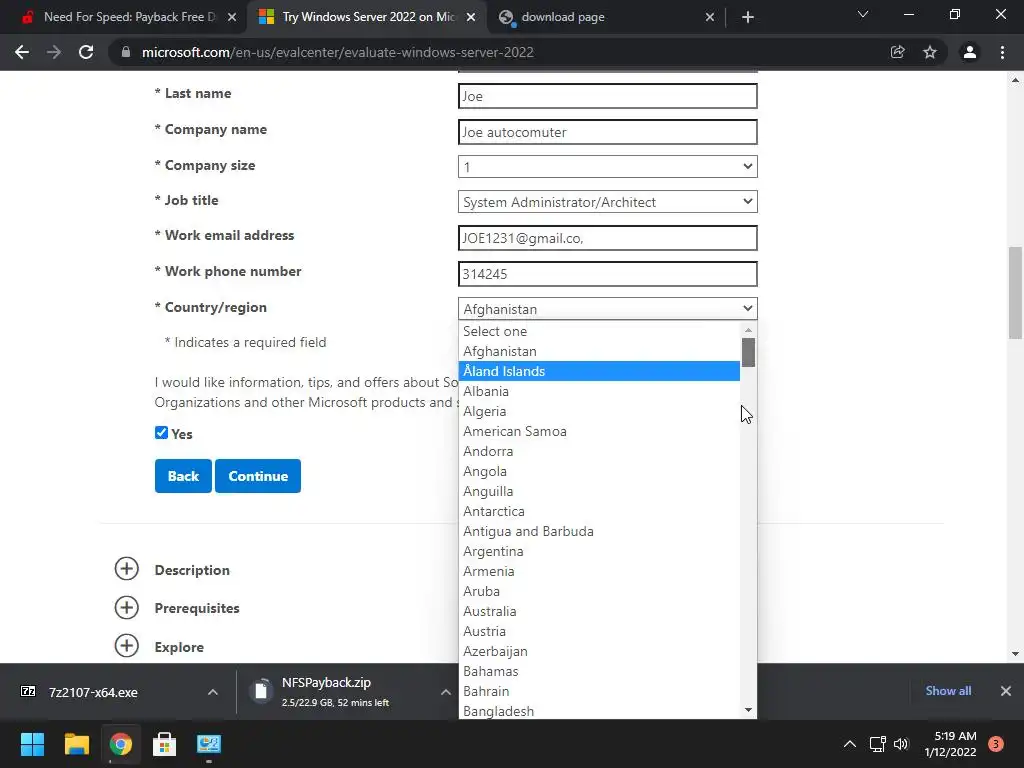Image resolution: width=1024 pixels, height=768 pixels.
Task: Expand the Prerequisites section
Action: [127, 607]
